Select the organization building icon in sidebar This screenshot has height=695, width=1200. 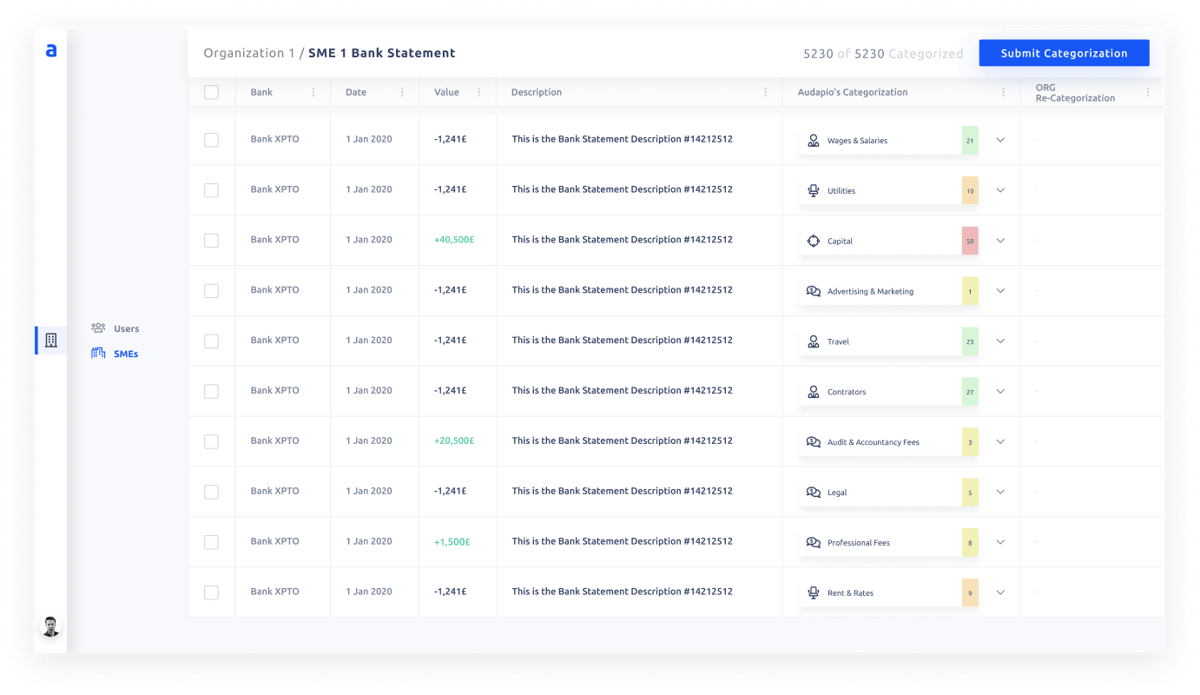(x=50, y=340)
